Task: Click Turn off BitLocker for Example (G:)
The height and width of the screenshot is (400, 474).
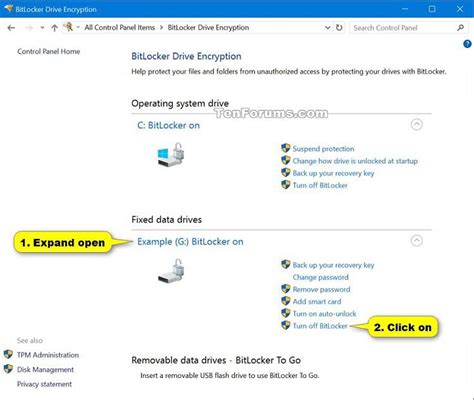Action: click(320, 326)
